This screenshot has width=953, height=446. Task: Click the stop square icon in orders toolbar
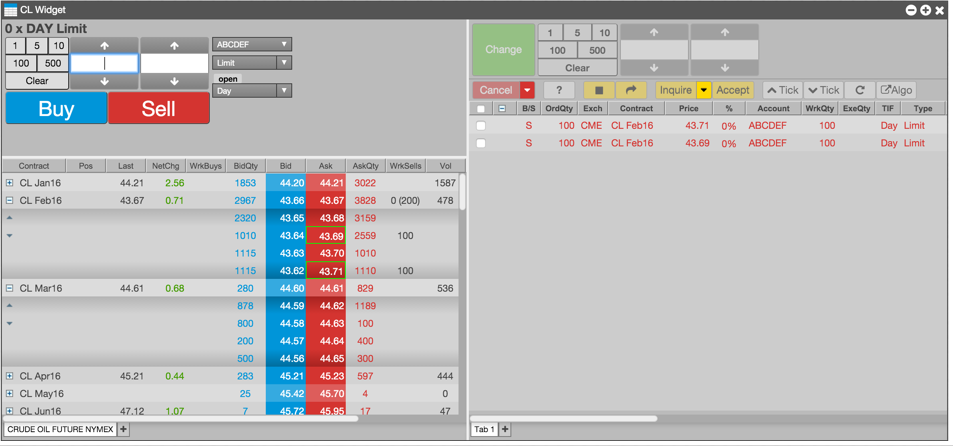tap(599, 90)
